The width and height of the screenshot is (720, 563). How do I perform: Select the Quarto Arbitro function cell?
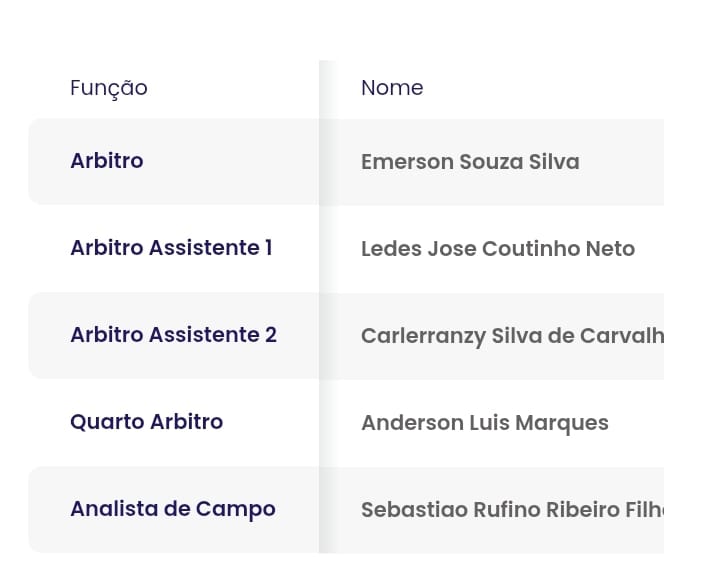[146, 422]
